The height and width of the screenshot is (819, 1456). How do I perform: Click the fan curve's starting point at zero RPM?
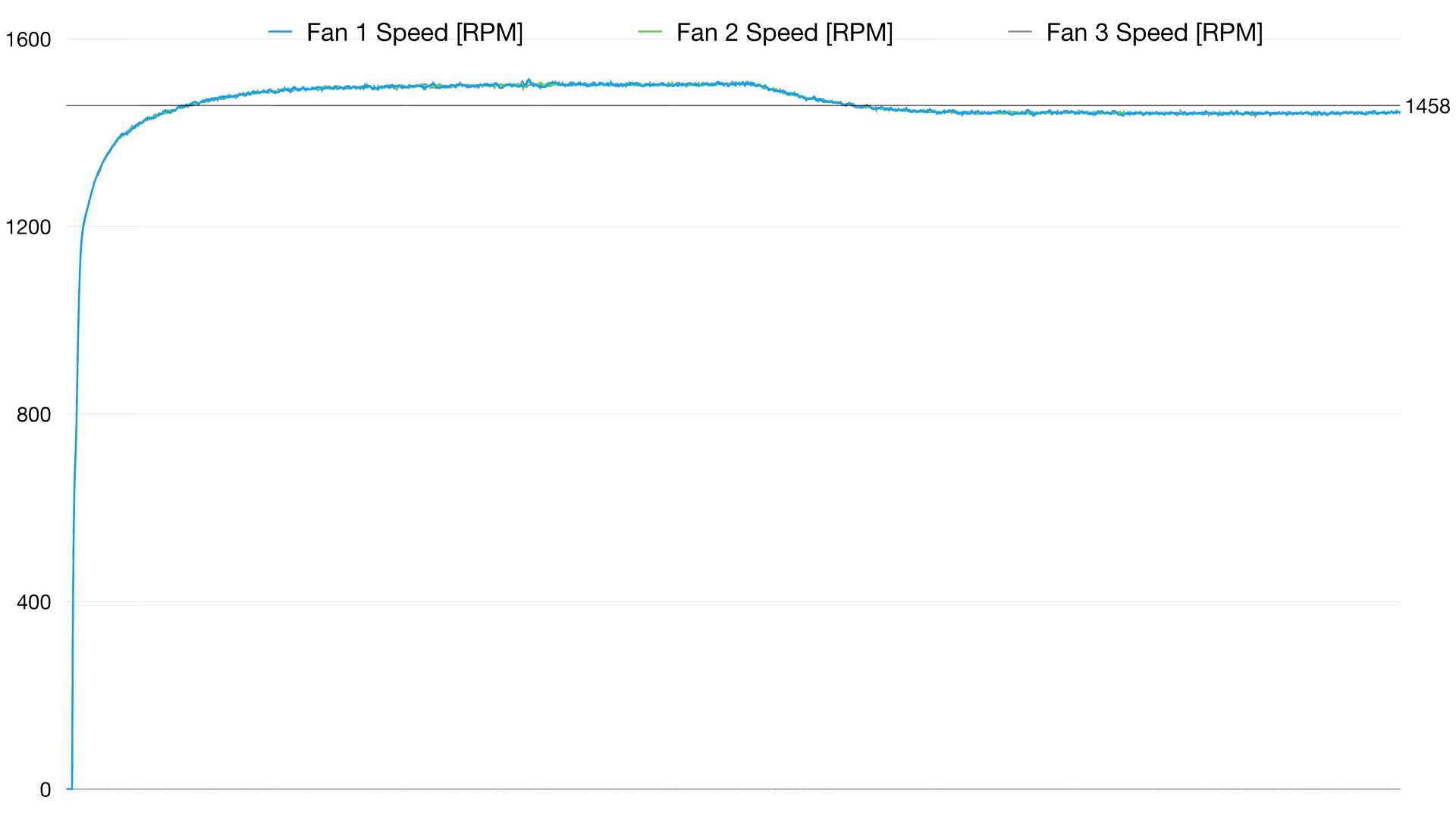[x=71, y=789]
